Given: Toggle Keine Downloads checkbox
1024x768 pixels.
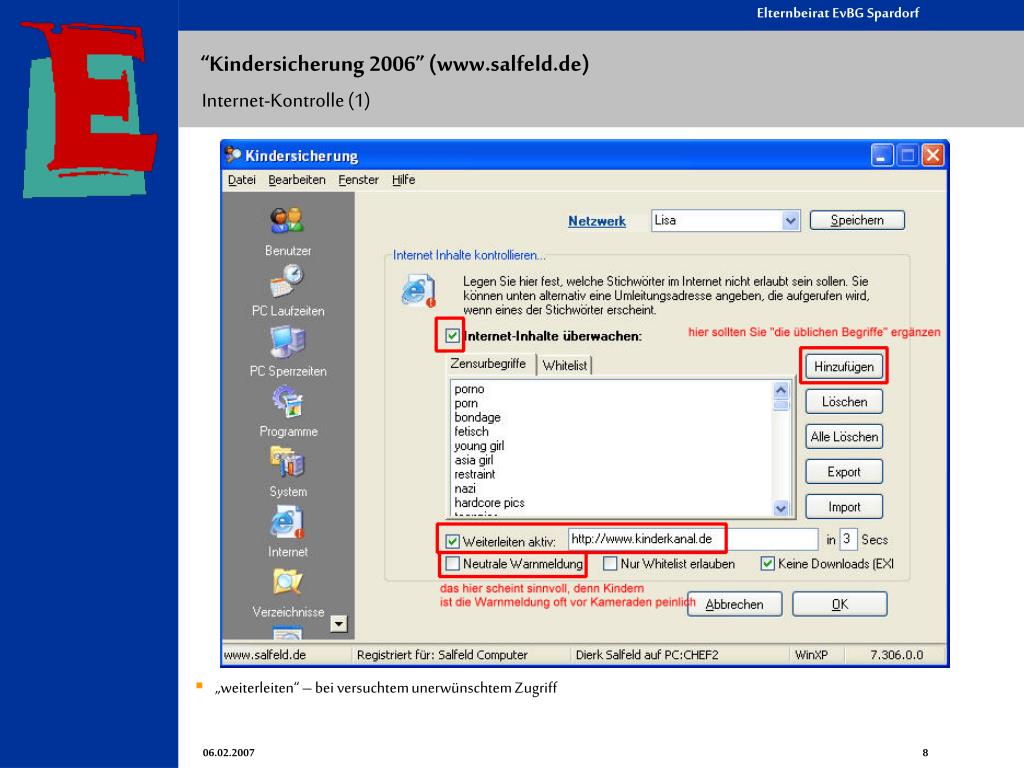Looking at the screenshot, I should pos(767,563).
